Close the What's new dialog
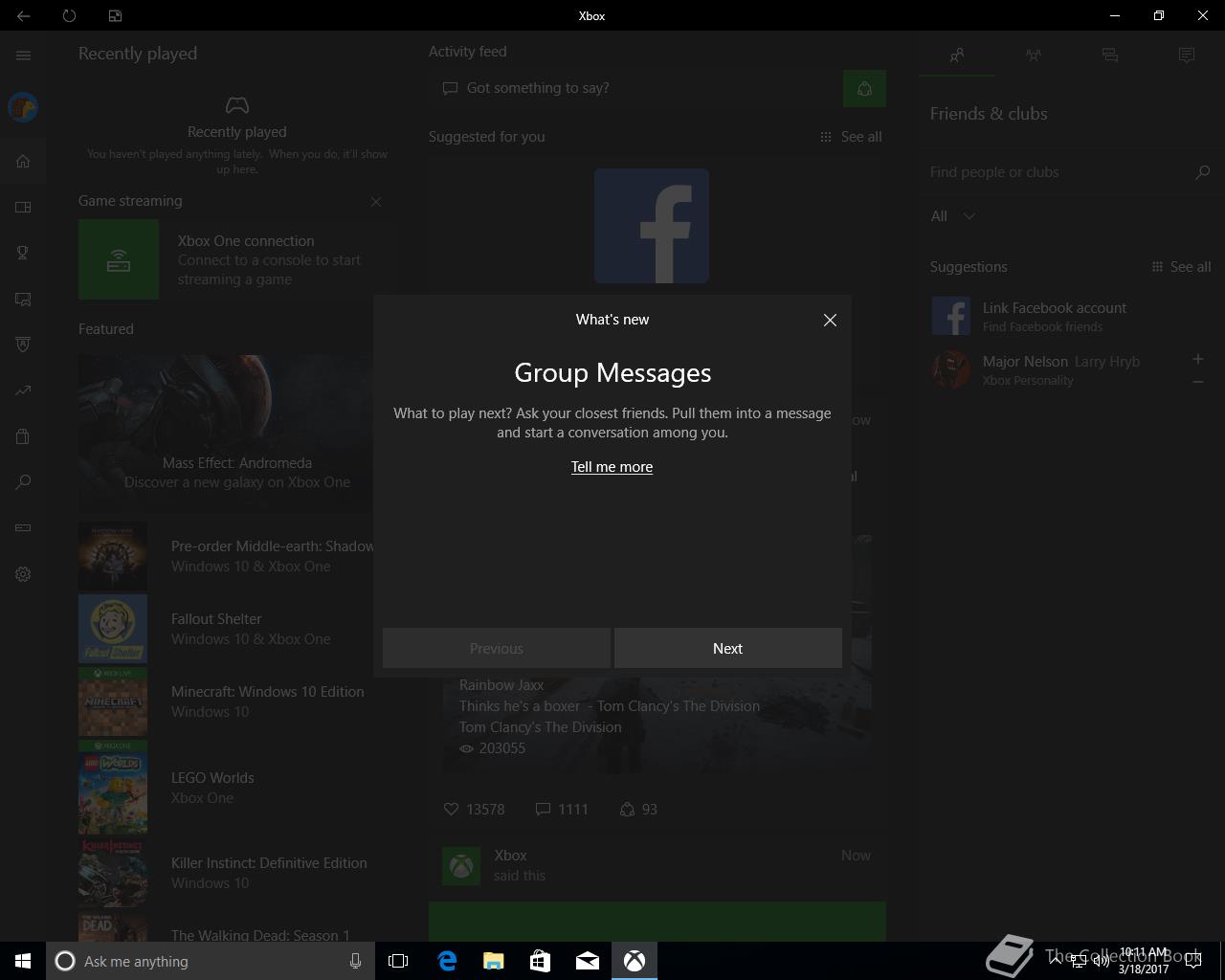1225x980 pixels. 830,321
